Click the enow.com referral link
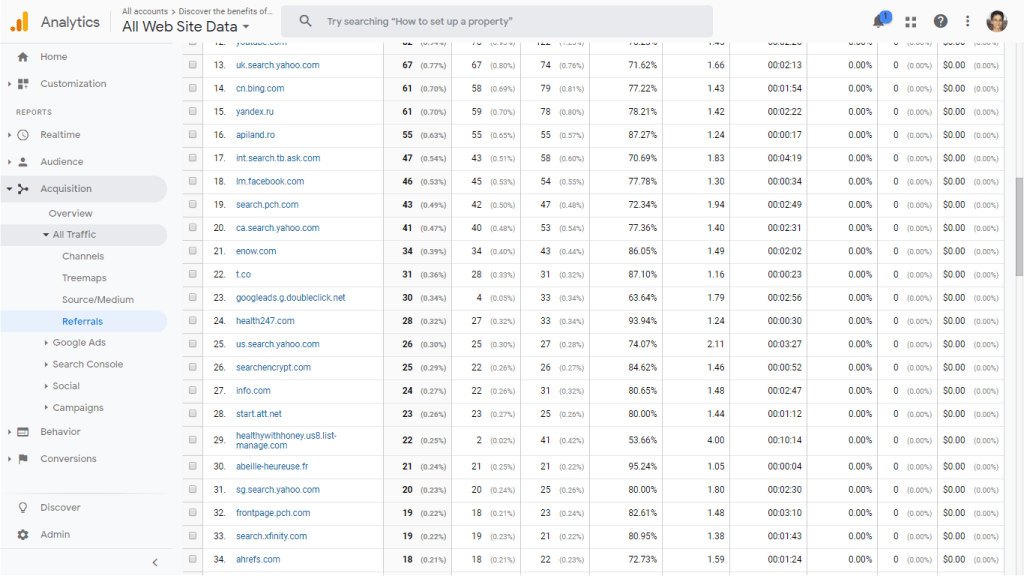The height and width of the screenshot is (576, 1024). (256, 251)
